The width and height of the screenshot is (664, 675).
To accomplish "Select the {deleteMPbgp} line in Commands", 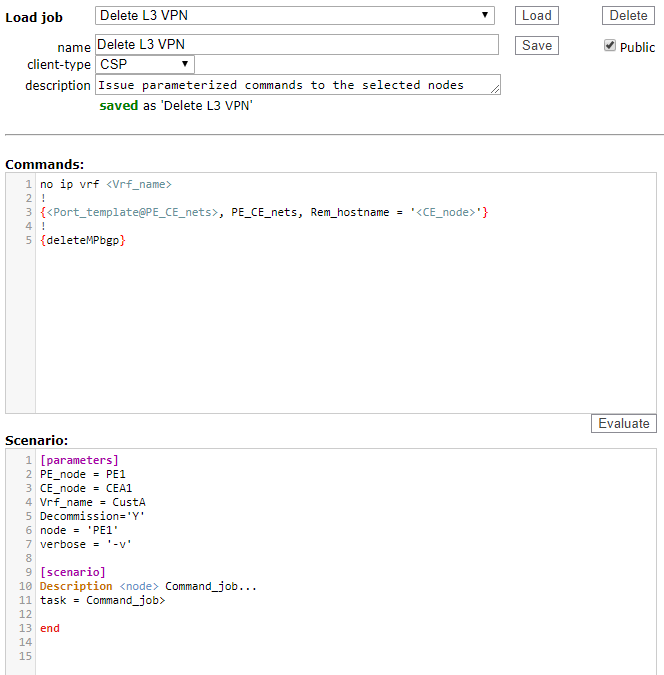I will 83,240.
